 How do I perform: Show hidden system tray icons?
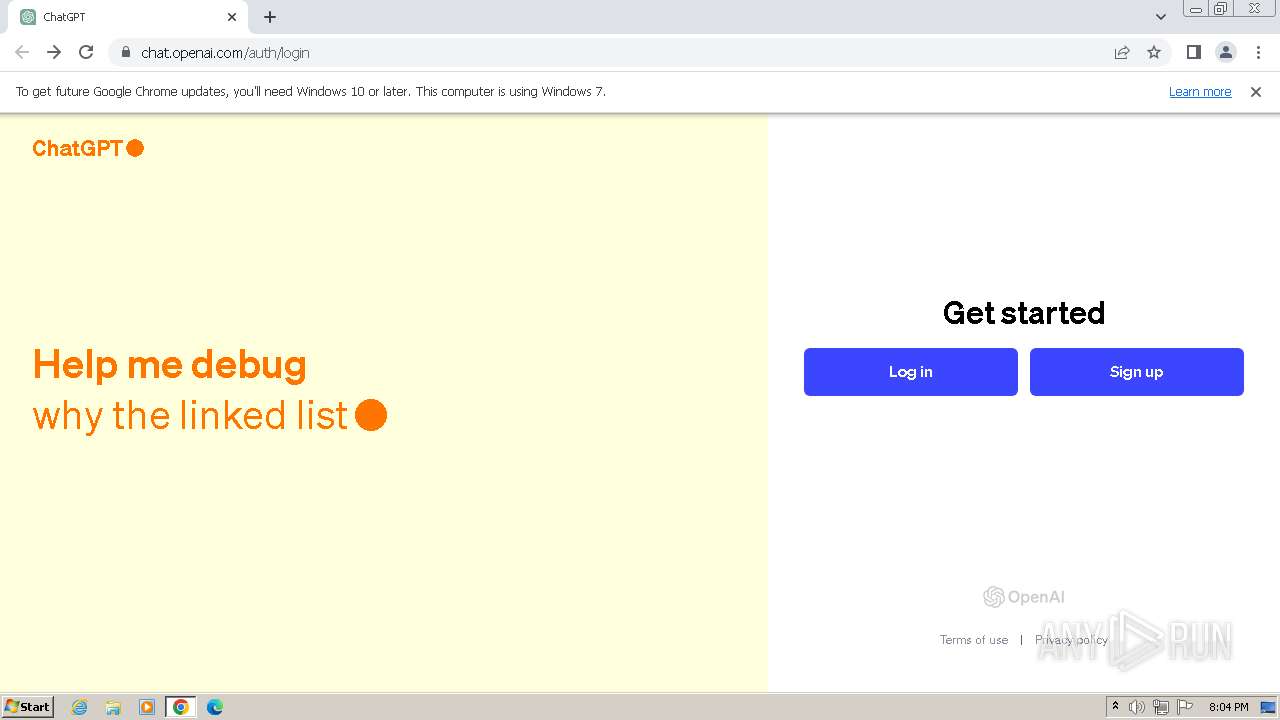tap(1116, 707)
